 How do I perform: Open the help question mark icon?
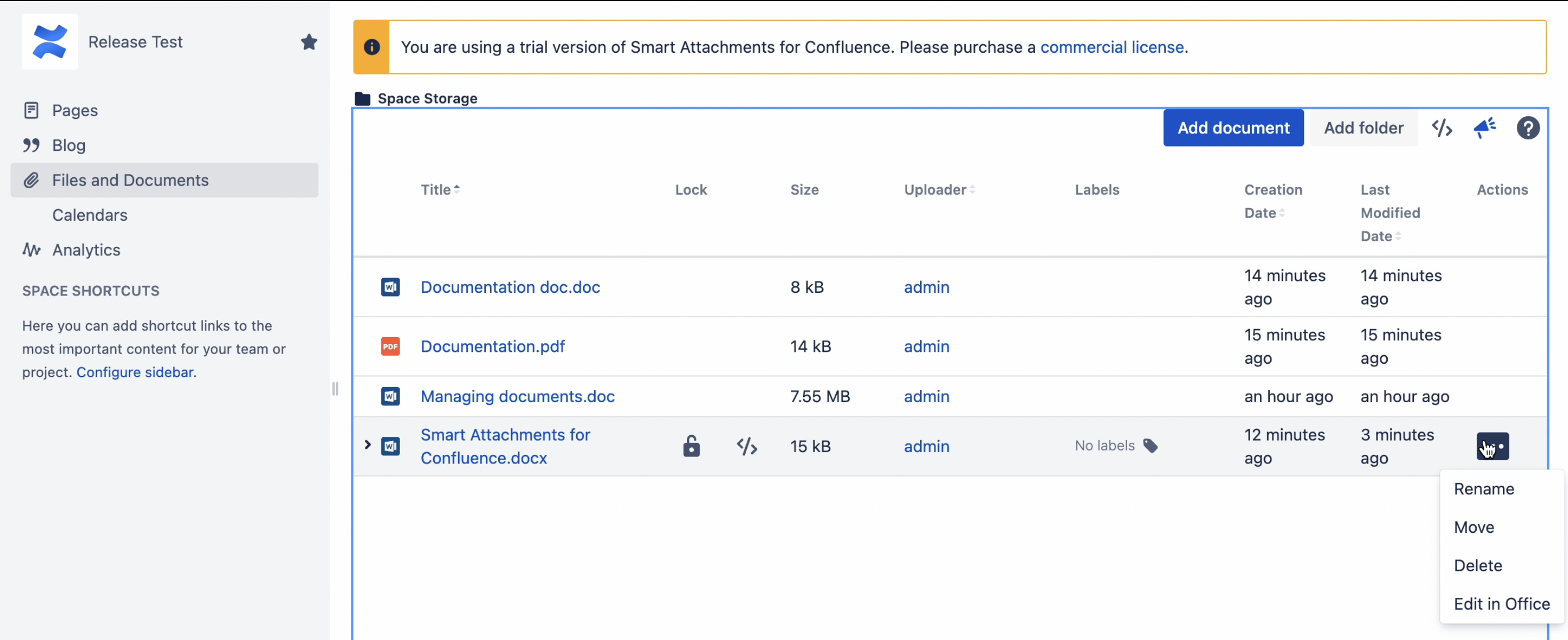[x=1527, y=128]
